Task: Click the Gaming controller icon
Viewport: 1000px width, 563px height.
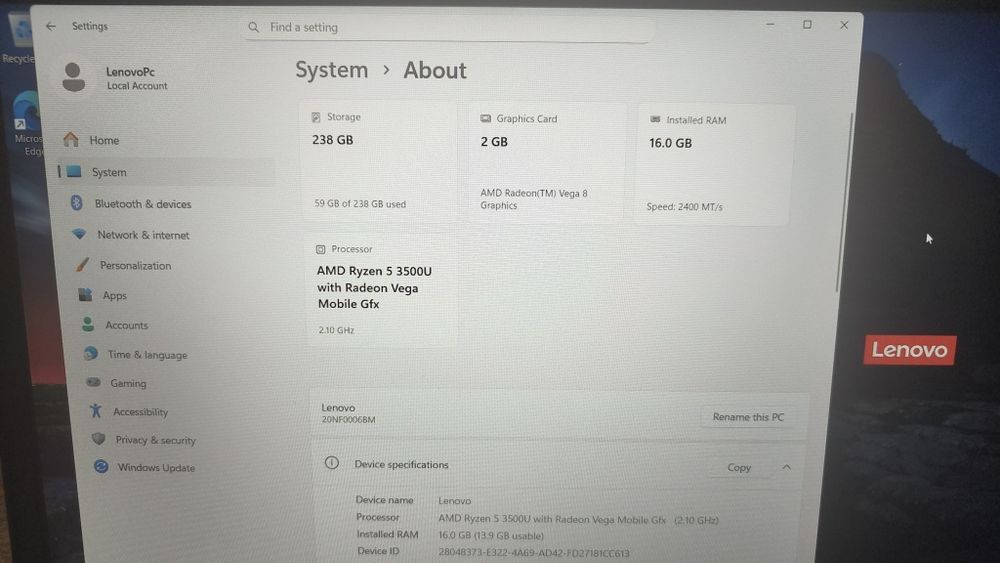Action: point(93,383)
